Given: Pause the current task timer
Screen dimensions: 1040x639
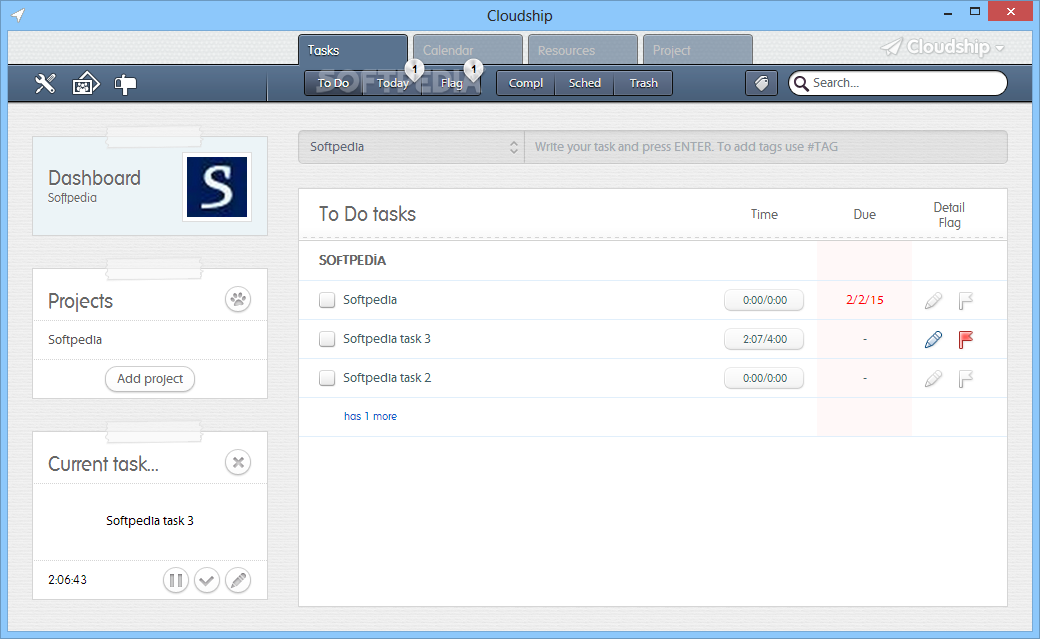Looking at the screenshot, I should point(176,581).
